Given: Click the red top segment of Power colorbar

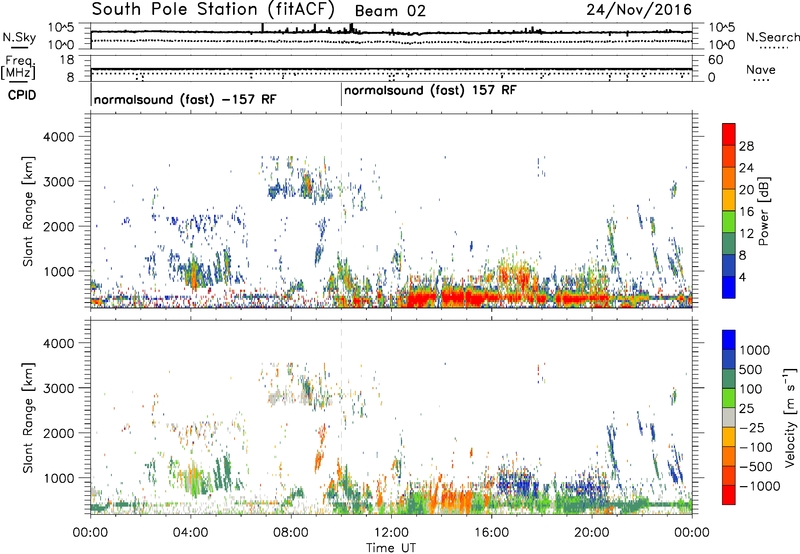Looking at the screenshot, I should click(x=729, y=134).
